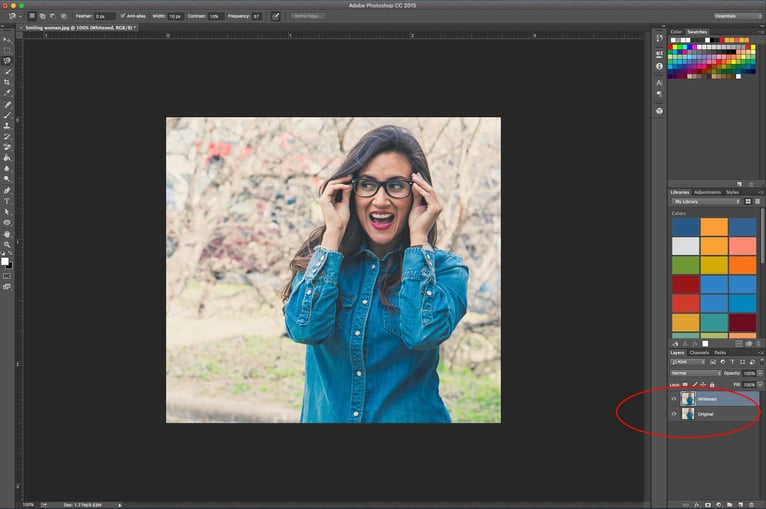Select the History Brush tool
Image resolution: width=766 pixels, height=509 pixels.
7,137
